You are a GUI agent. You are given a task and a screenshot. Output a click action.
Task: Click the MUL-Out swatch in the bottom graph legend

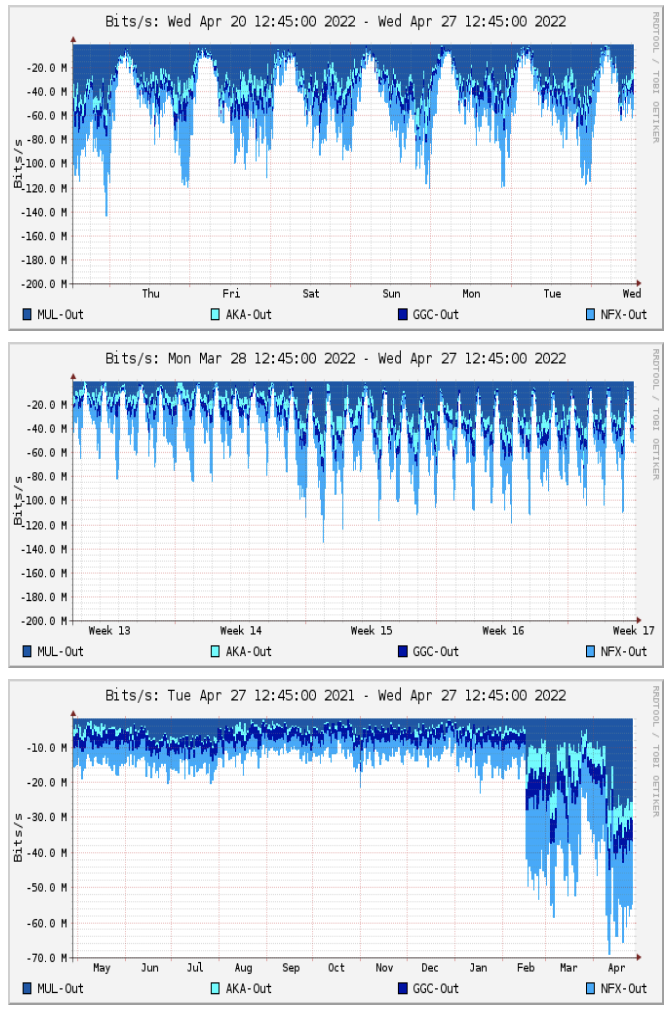coord(27,989)
